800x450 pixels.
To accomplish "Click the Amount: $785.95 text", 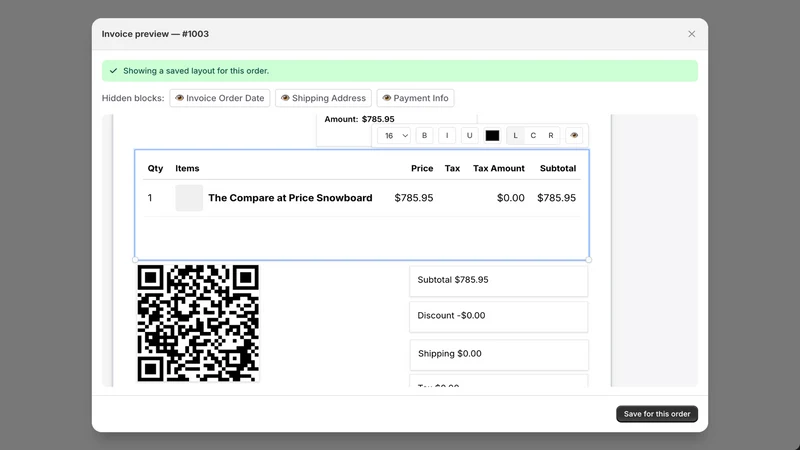I will click(x=359, y=119).
